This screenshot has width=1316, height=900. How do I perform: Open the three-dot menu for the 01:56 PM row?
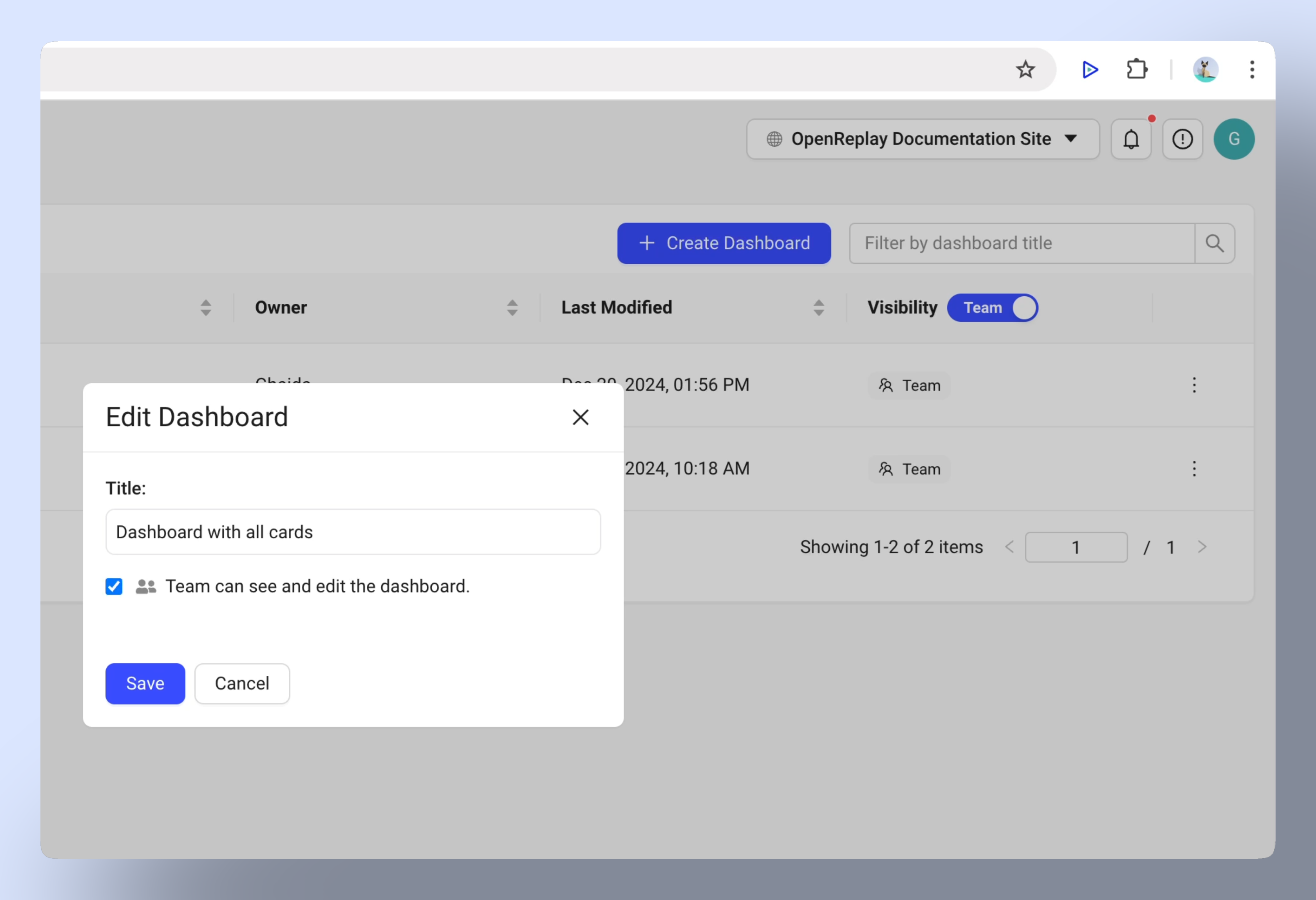[1194, 385]
